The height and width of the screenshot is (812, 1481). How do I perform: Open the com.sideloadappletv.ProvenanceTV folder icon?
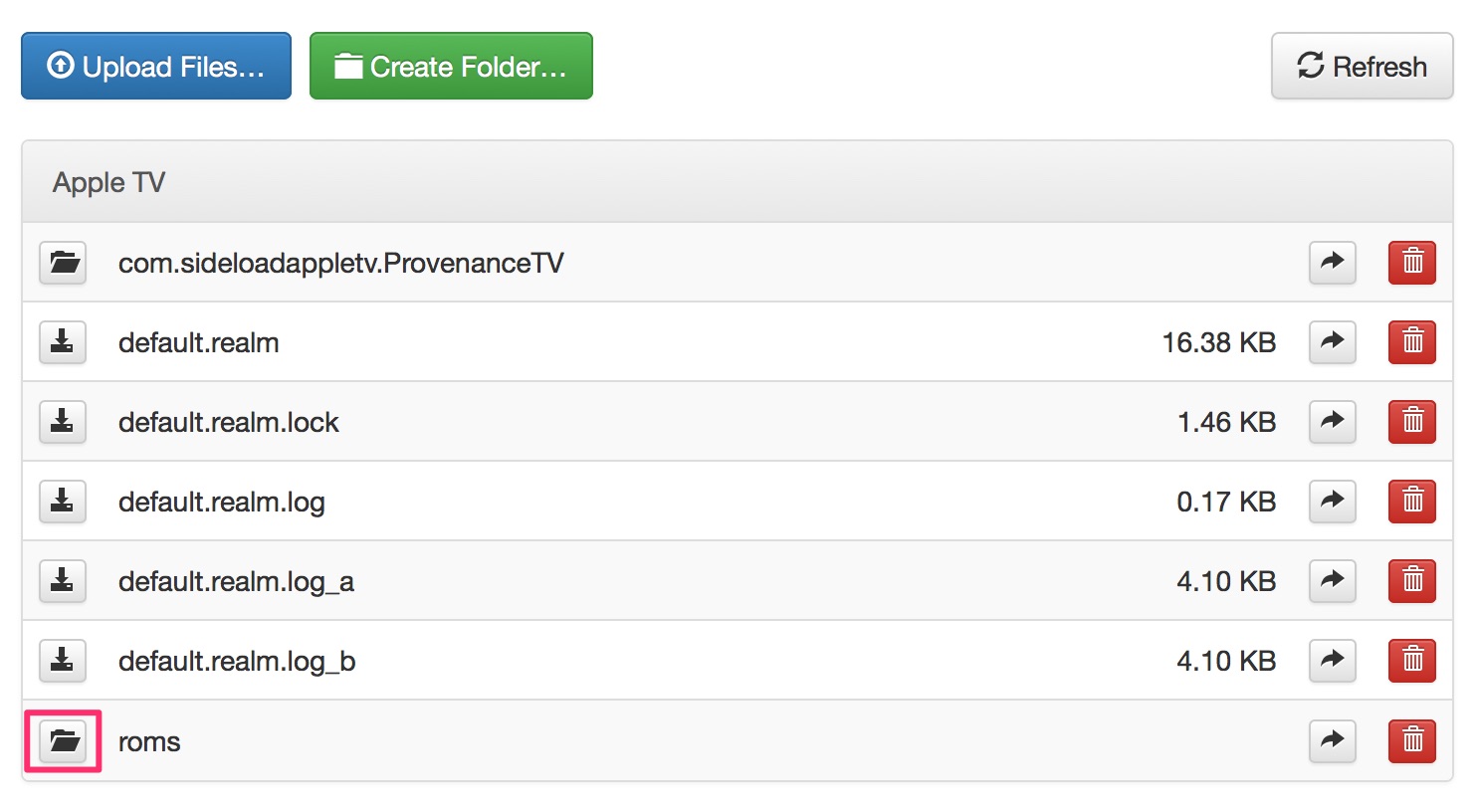[63, 263]
